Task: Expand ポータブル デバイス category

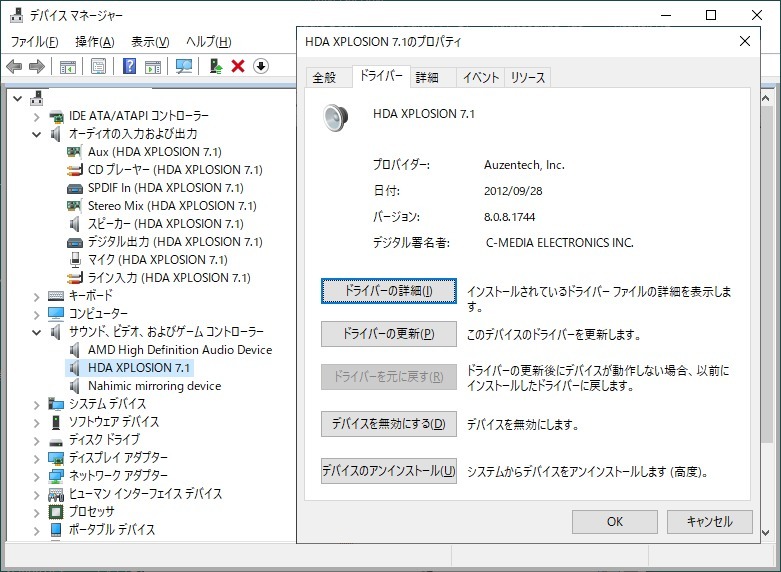Action: tap(36, 531)
